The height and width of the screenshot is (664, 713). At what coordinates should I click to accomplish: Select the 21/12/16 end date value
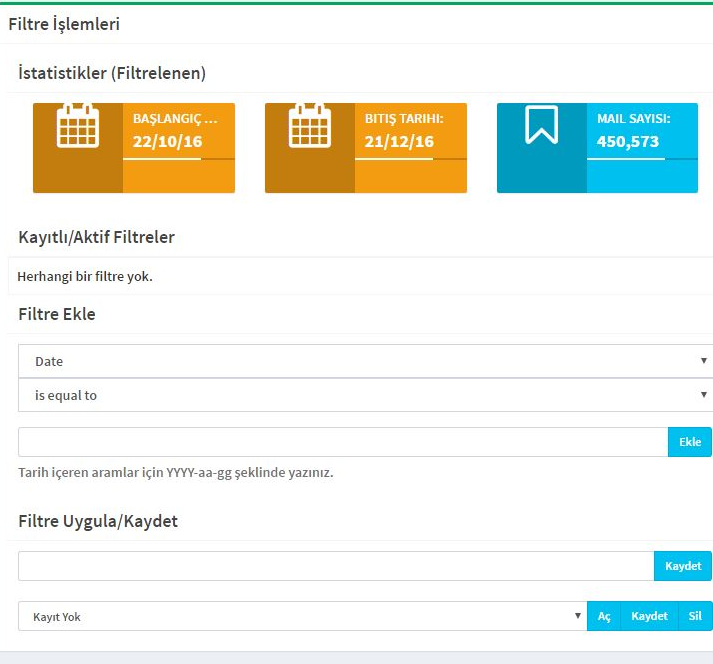click(399, 142)
